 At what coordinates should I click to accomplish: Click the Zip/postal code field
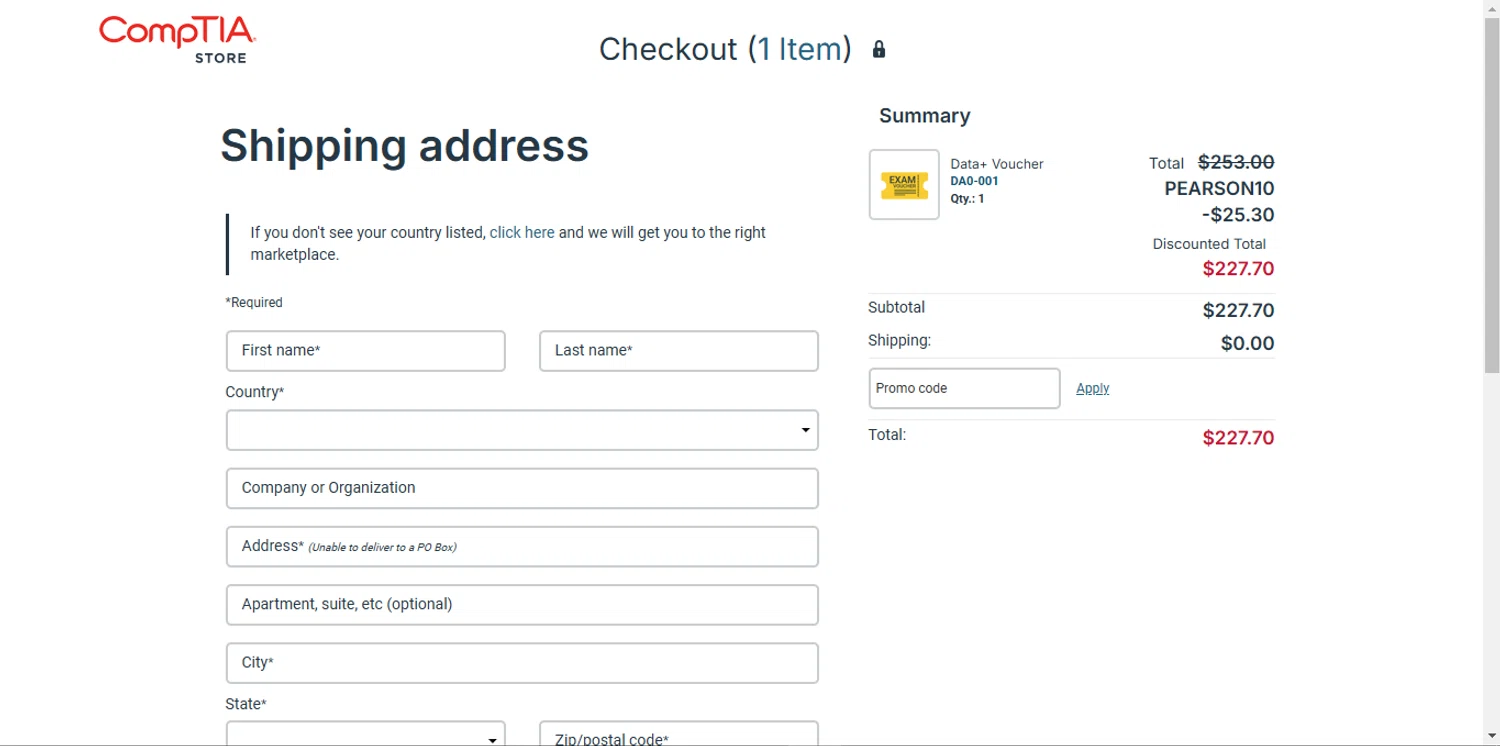pos(679,736)
